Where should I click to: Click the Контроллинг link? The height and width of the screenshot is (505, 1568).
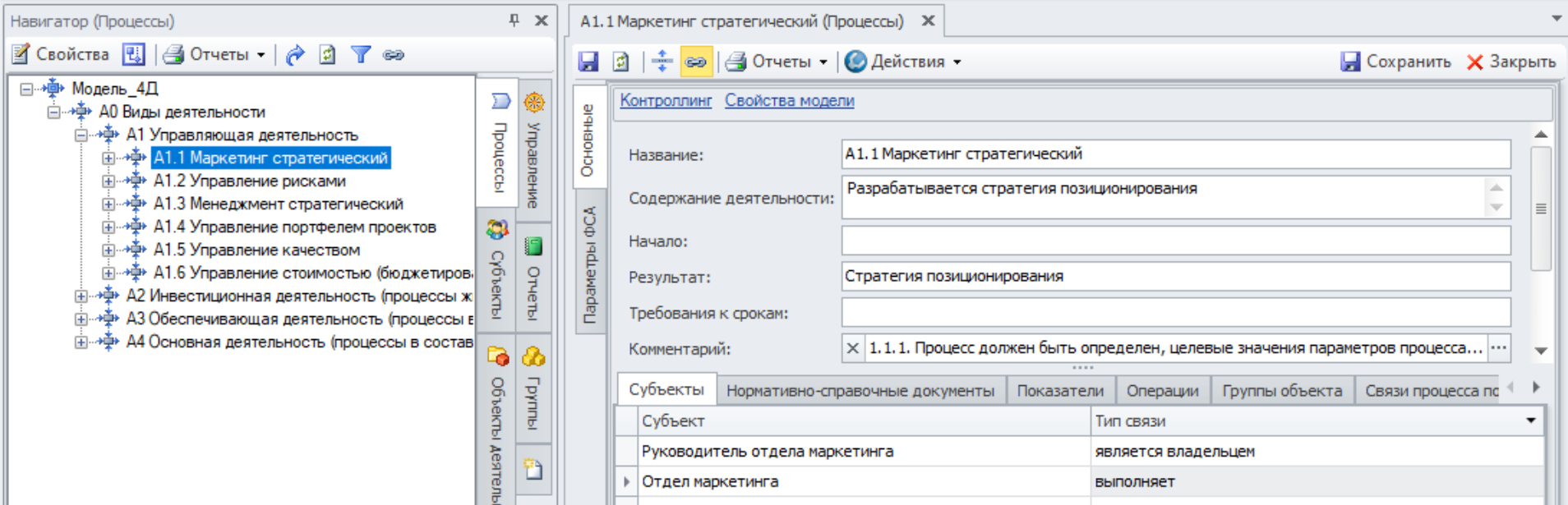click(x=666, y=100)
